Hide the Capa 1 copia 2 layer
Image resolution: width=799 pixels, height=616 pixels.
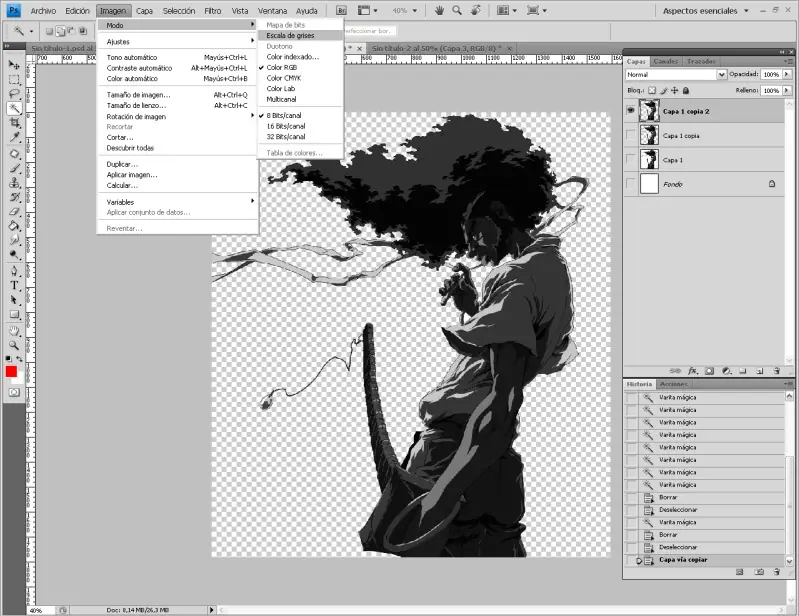click(x=631, y=111)
